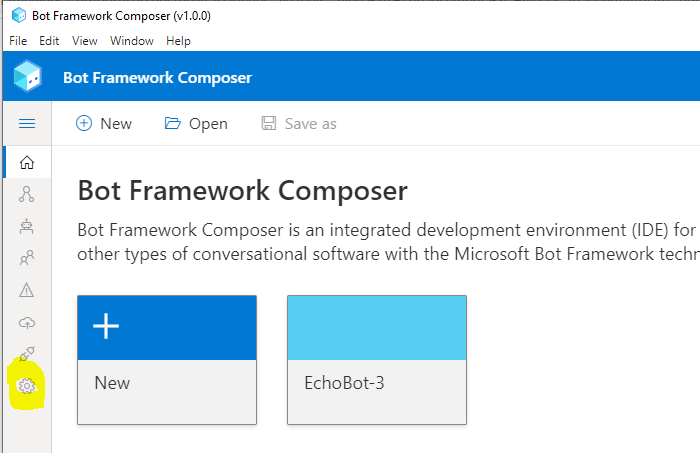Open Settings via highlighted gear icon
This screenshot has width=700, height=453.
26,386
